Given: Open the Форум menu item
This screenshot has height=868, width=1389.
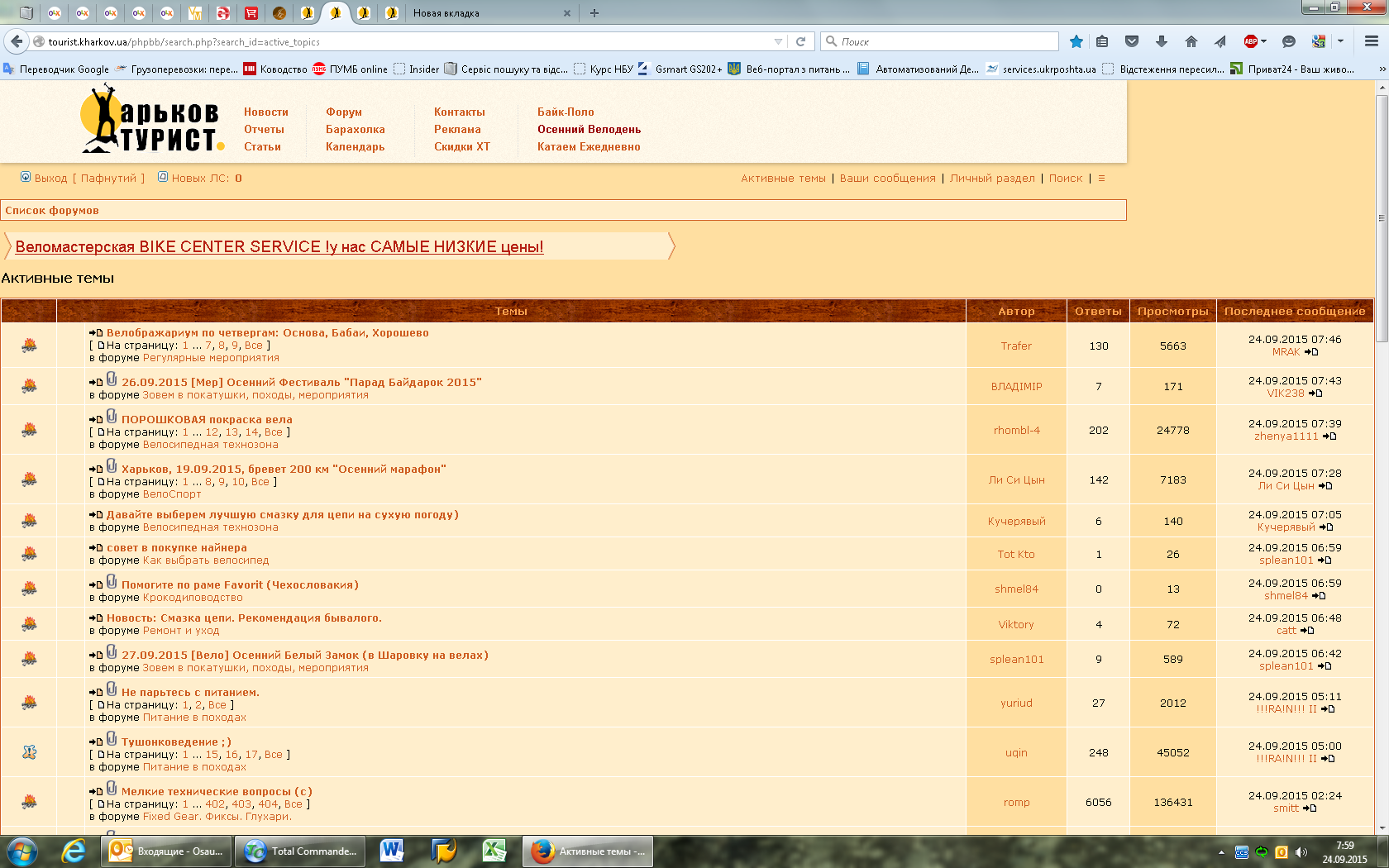Looking at the screenshot, I should coord(343,112).
